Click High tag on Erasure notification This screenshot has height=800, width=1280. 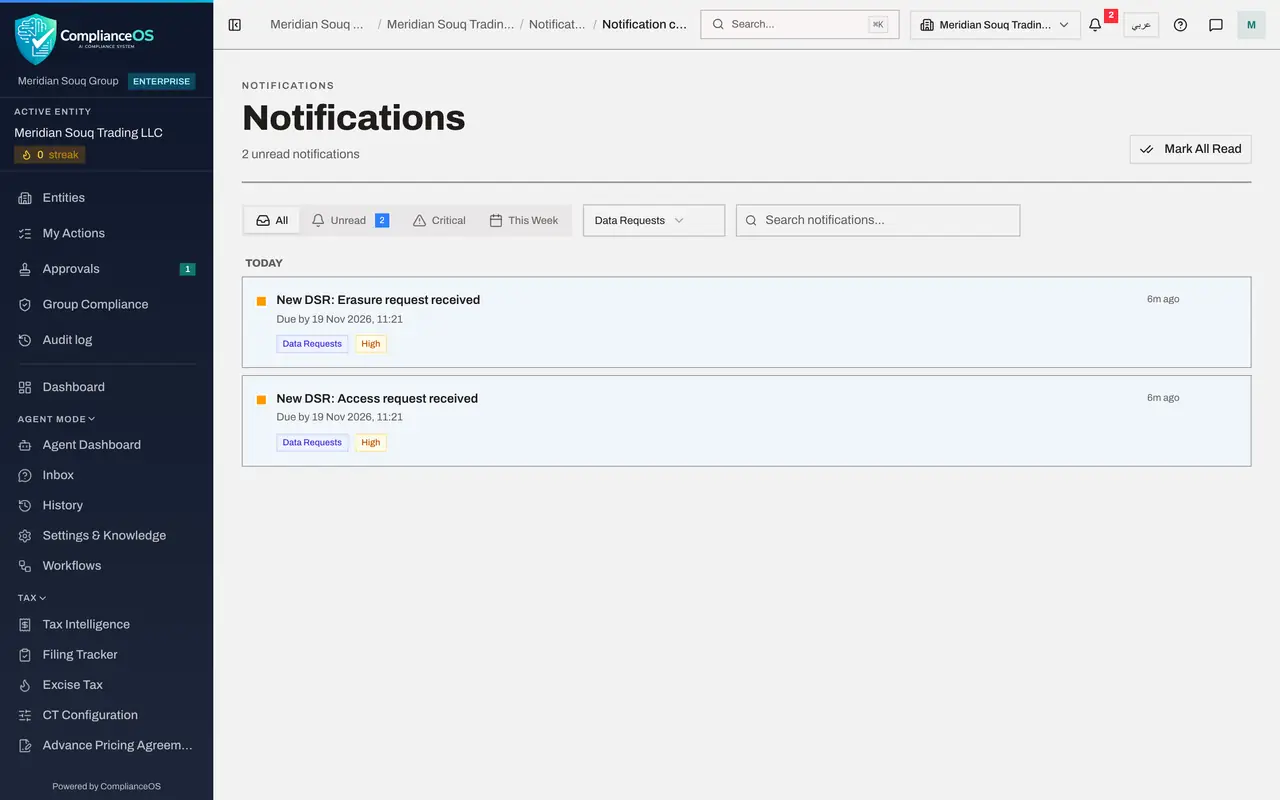coord(371,344)
